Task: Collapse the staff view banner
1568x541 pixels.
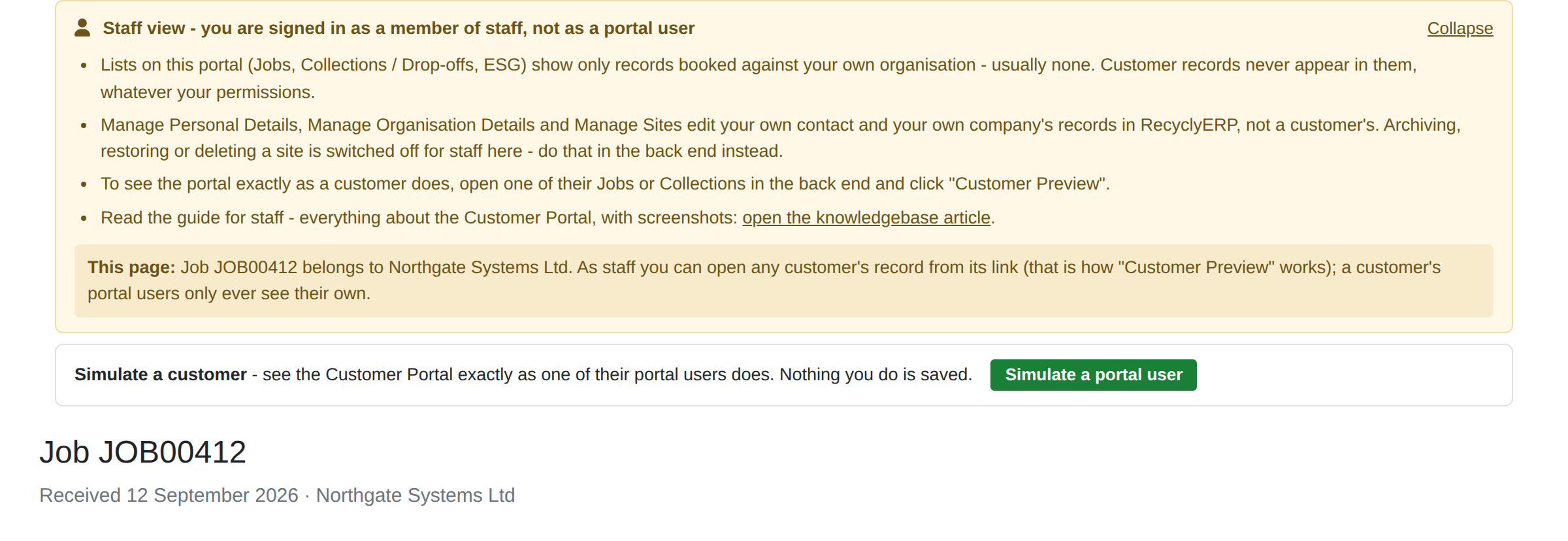Action: 1460,29
